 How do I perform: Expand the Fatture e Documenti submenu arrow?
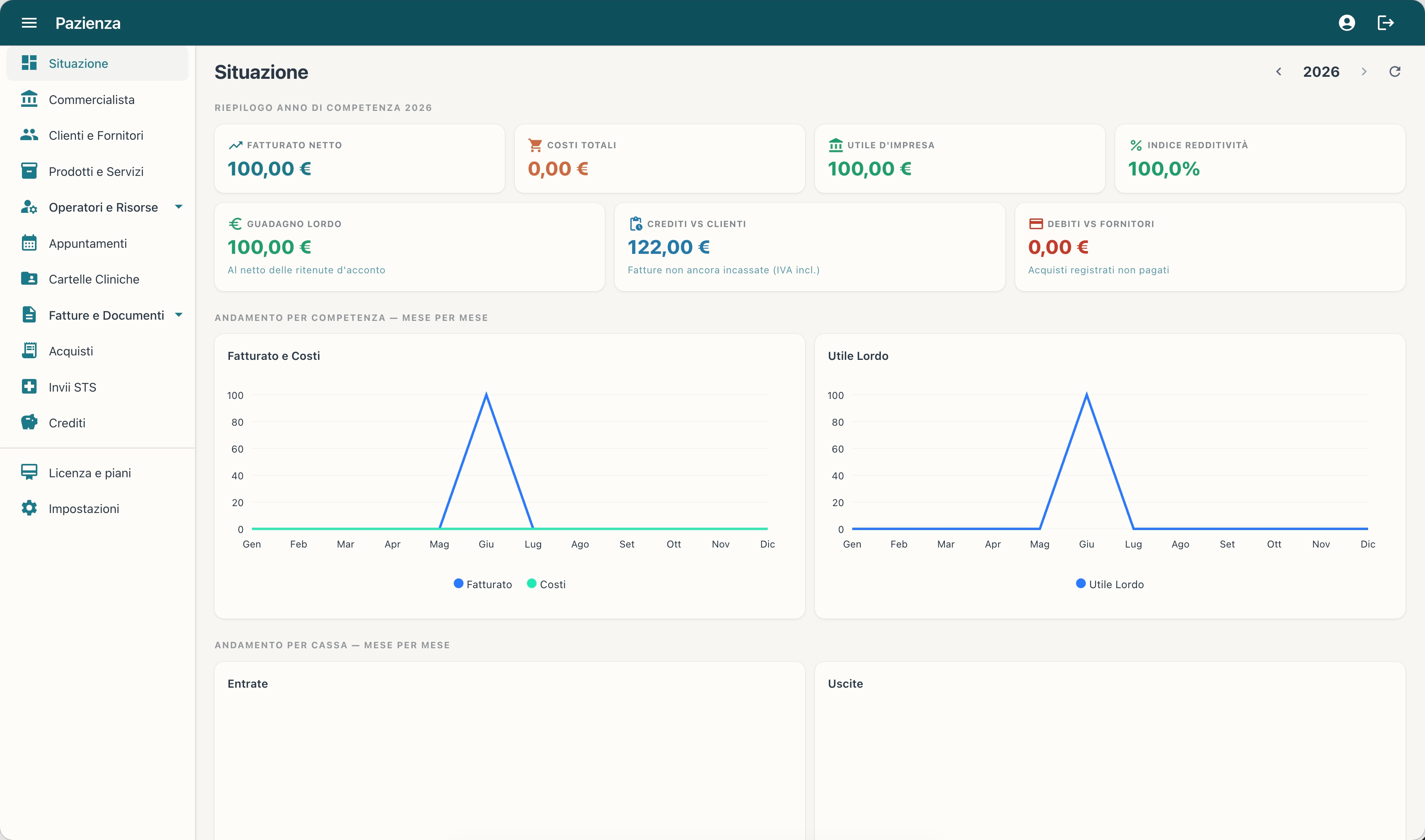pyautogui.click(x=179, y=315)
